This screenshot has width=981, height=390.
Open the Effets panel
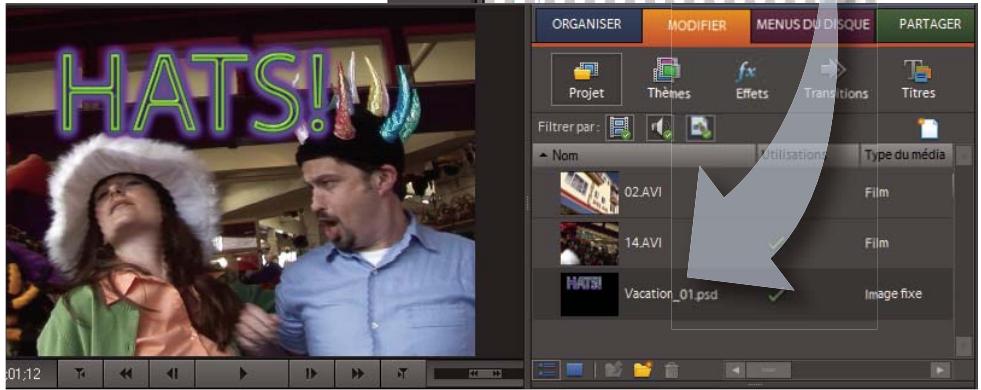(751, 79)
